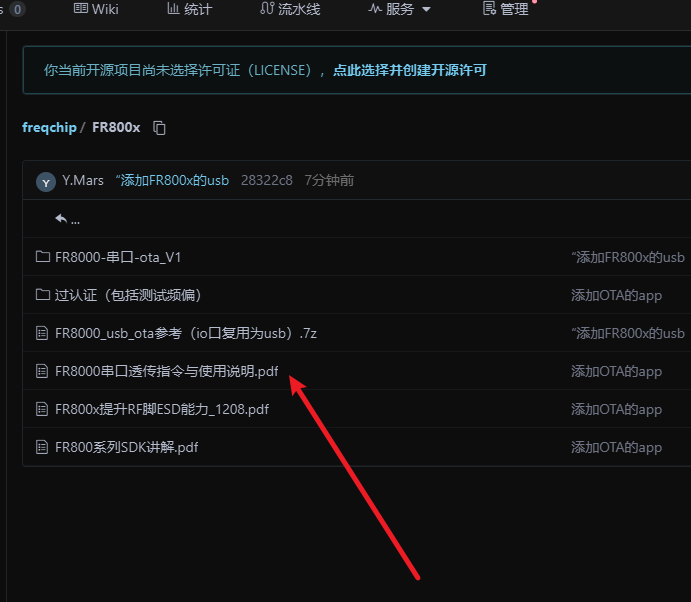
Task: Click file icon of FR8000_usb_ota参考 .7z
Action: 42,333
